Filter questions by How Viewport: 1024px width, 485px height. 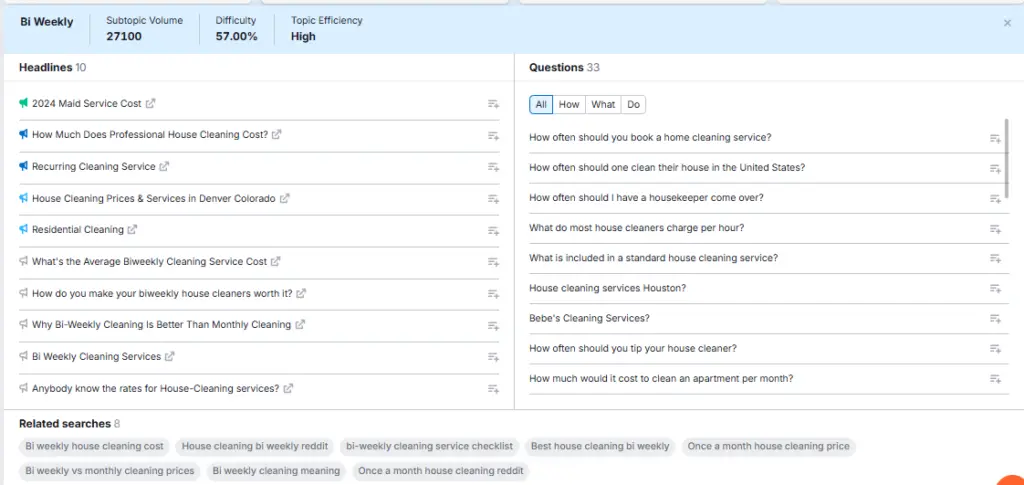click(569, 105)
